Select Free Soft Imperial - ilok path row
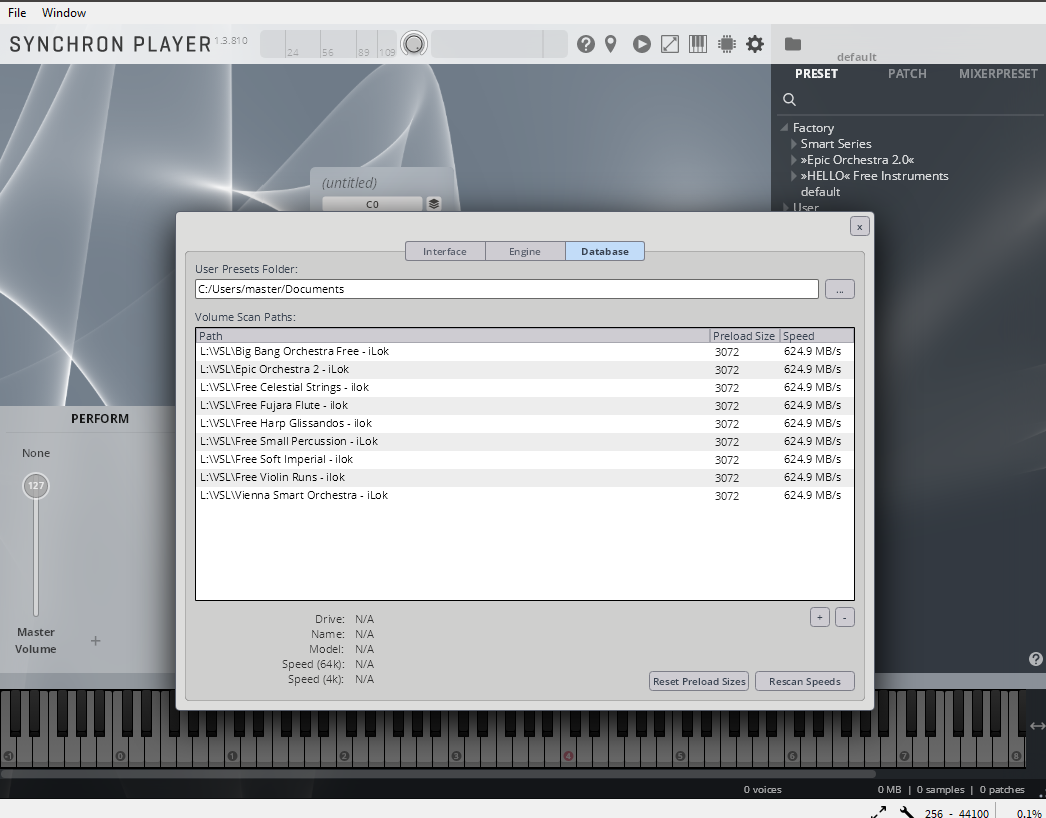 (525, 460)
